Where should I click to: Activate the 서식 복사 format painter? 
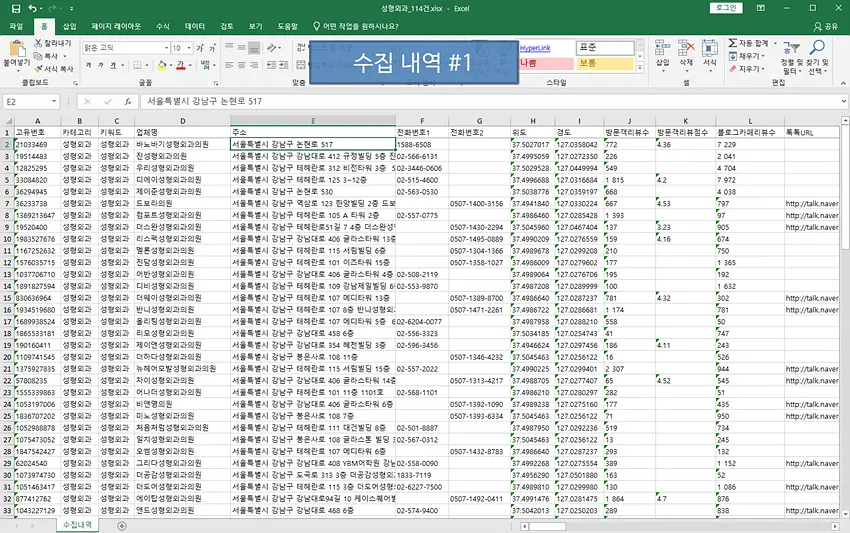pyautogui.click(x=54, y=69)
